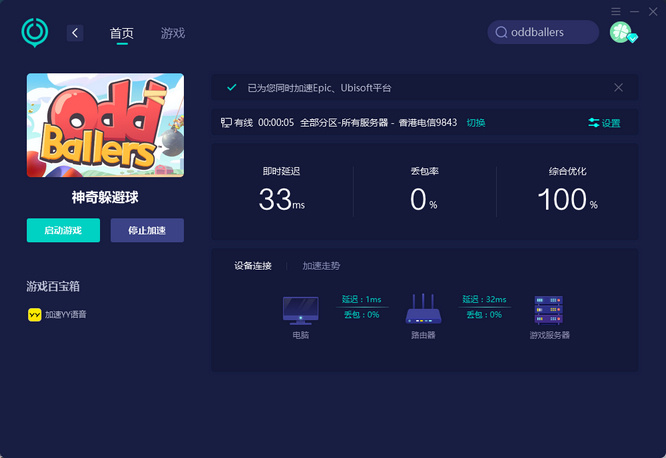Click the 神奇躲避球 game title
Screen dimensions: 666x458
pos(105,197)
